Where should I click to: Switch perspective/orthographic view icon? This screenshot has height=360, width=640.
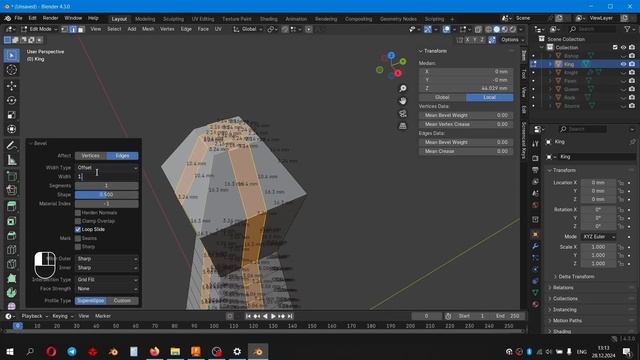(x=402, y=126)
